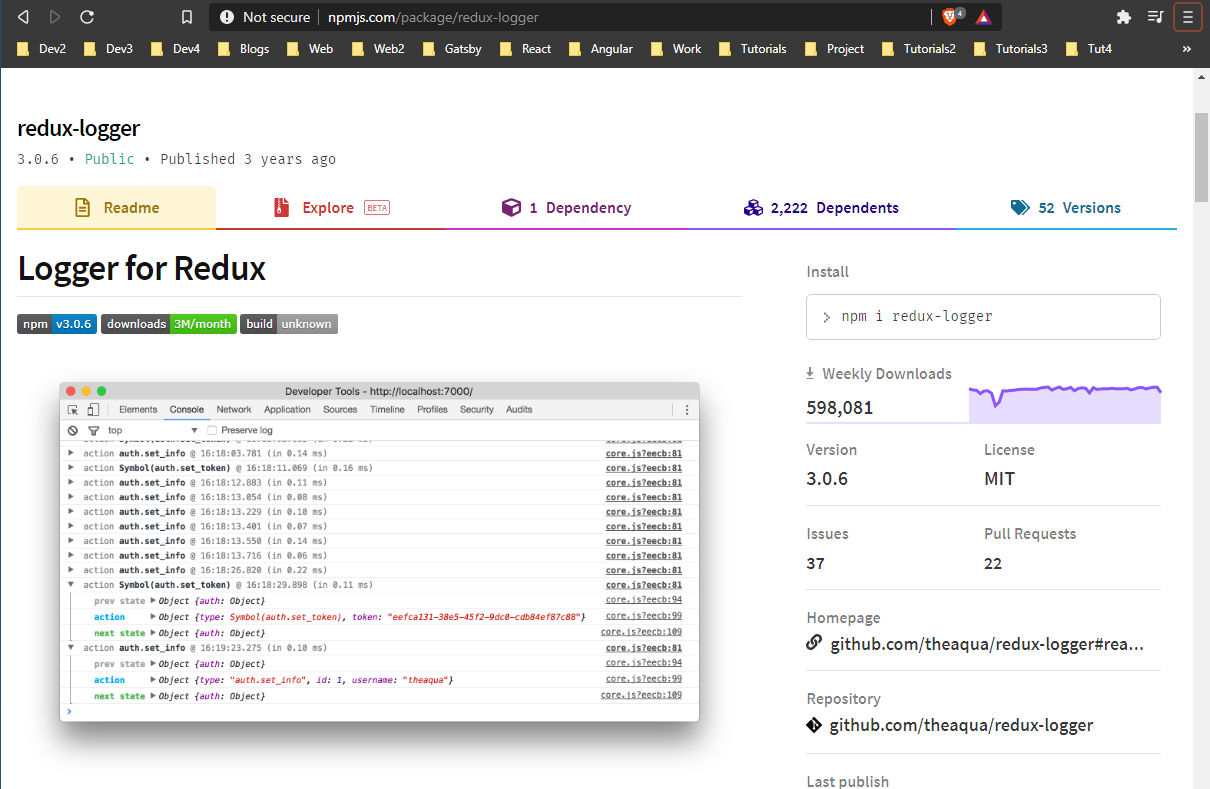
Task: Open the Brave Rewards triangle icon
Action: click(983, 17)
